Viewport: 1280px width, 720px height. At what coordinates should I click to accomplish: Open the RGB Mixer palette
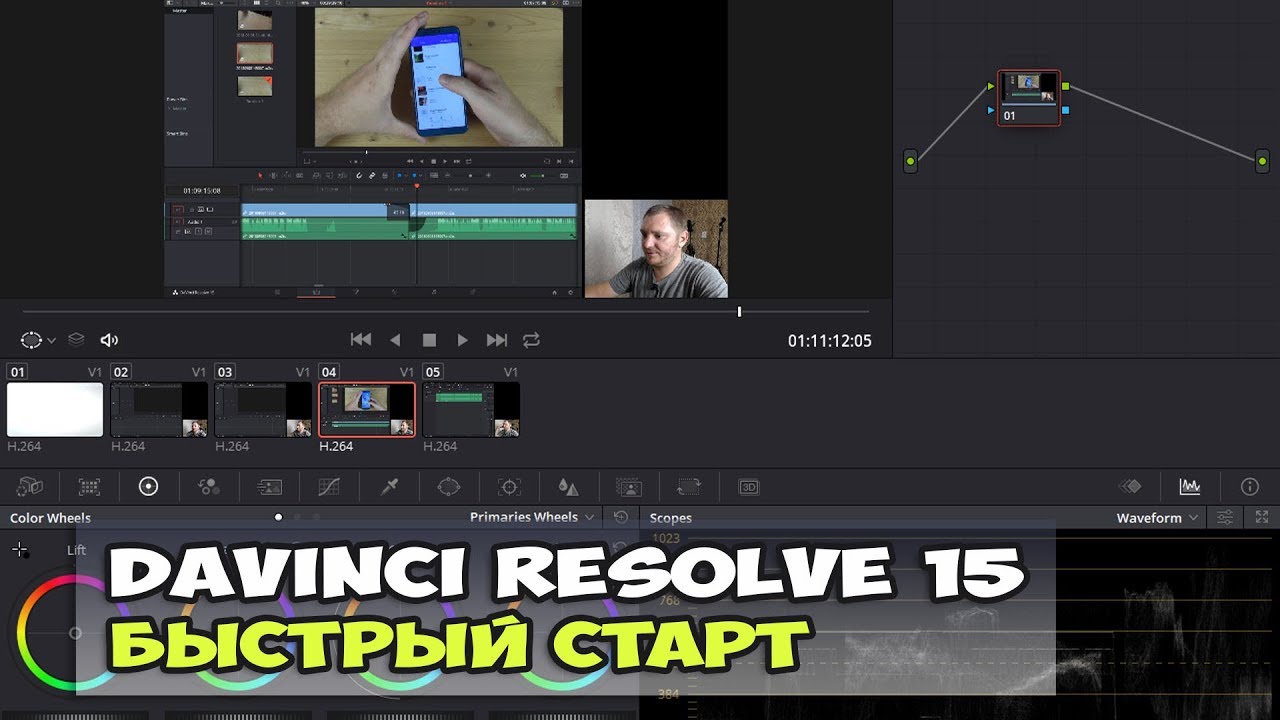209,487
